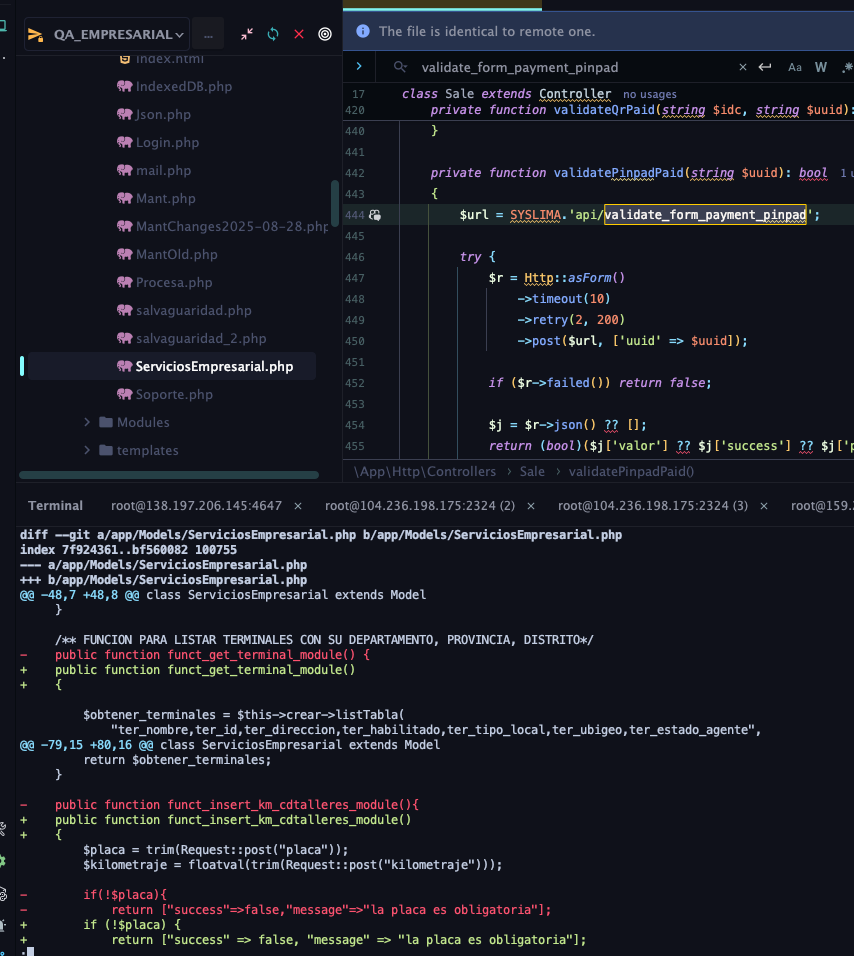Viewport: 854px width, 956px height.
Task: Click the collapse all icon in remote host toolbar
Action: pyautogui.click(x=247, y=34)
